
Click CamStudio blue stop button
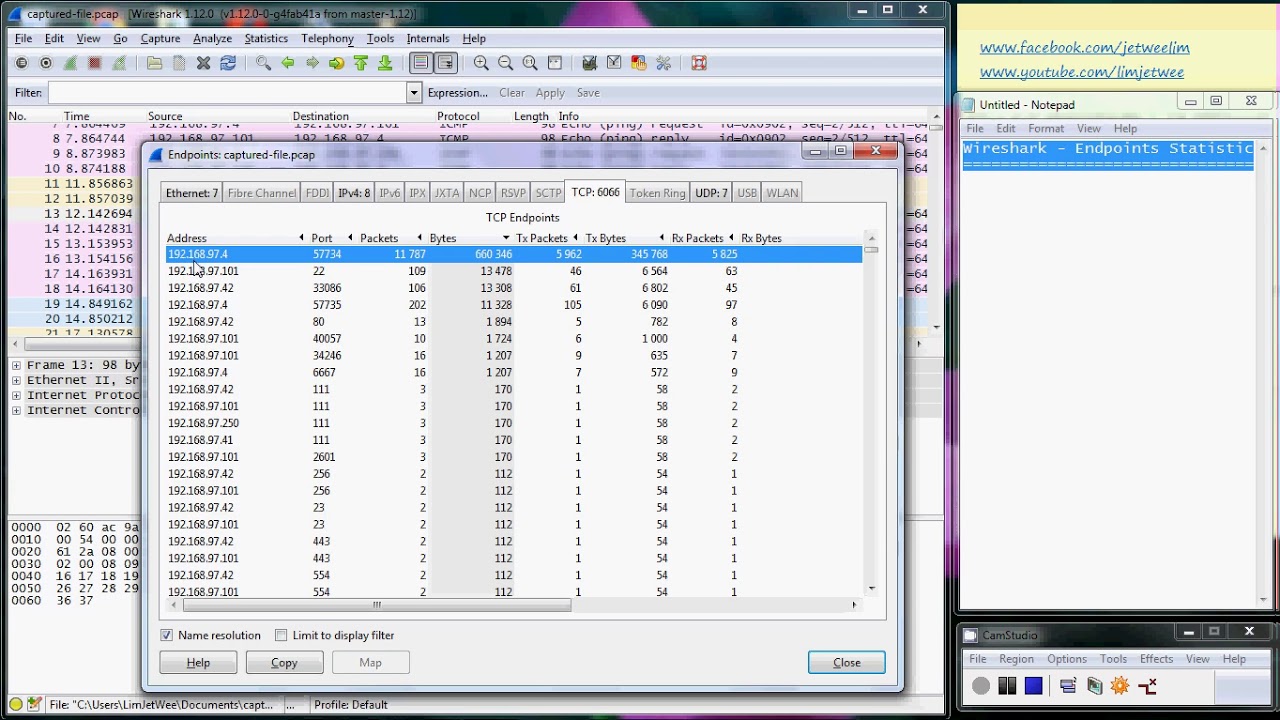pyautogui.click(x=1033, y=685)
